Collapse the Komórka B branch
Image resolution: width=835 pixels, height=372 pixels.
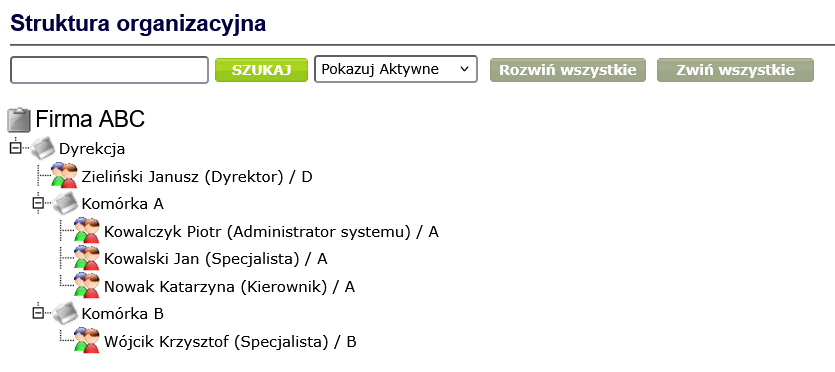coord(38,313)
